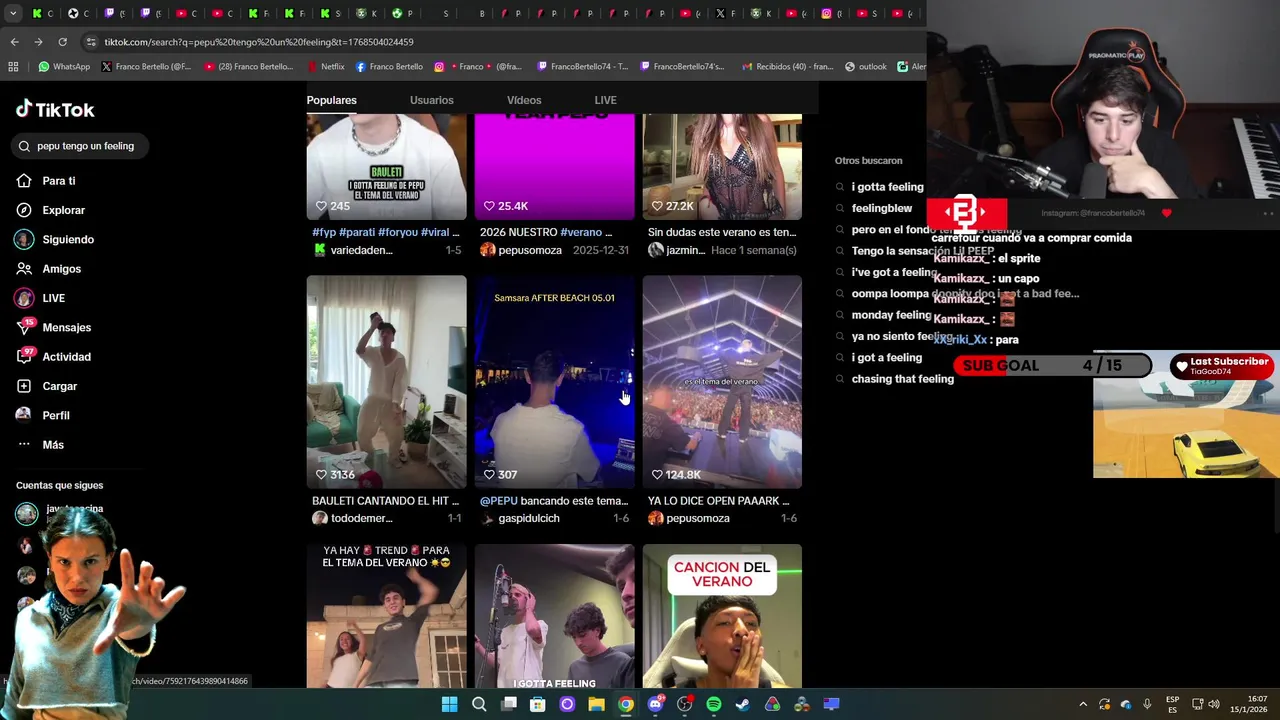Switch to the Usuarios tab
The height and width of the screenshot is (720, 1280).
tap(431, 100)
